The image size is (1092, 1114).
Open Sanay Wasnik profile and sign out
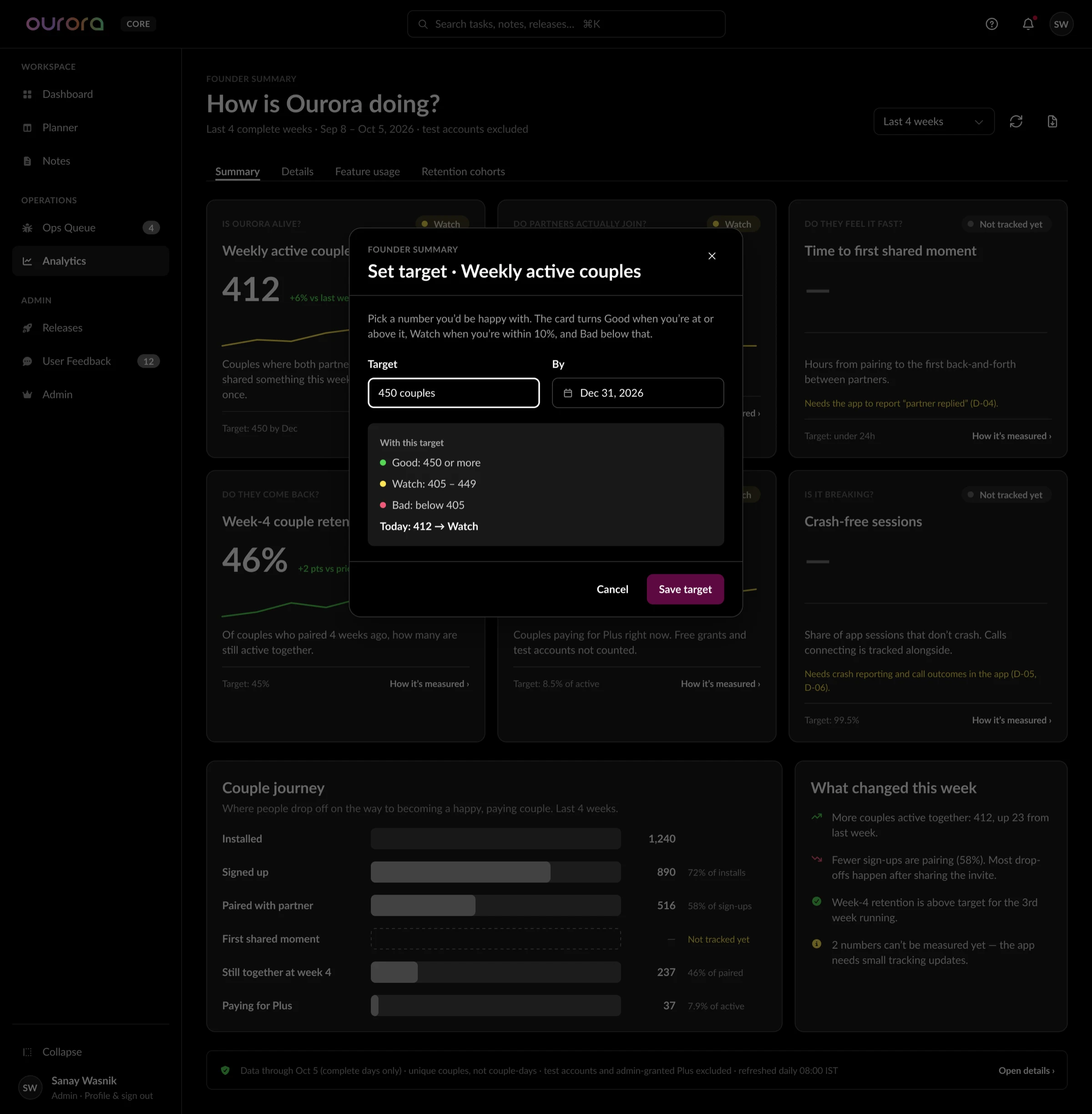coord(91,1088)
